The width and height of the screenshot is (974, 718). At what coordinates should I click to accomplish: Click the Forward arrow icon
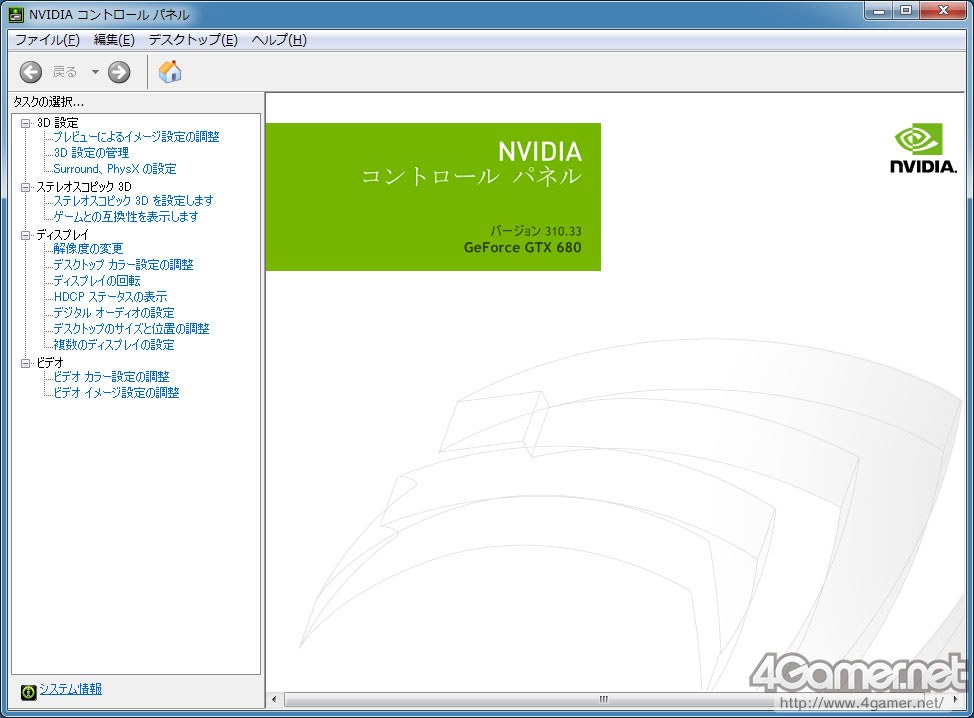pos(119,72)
